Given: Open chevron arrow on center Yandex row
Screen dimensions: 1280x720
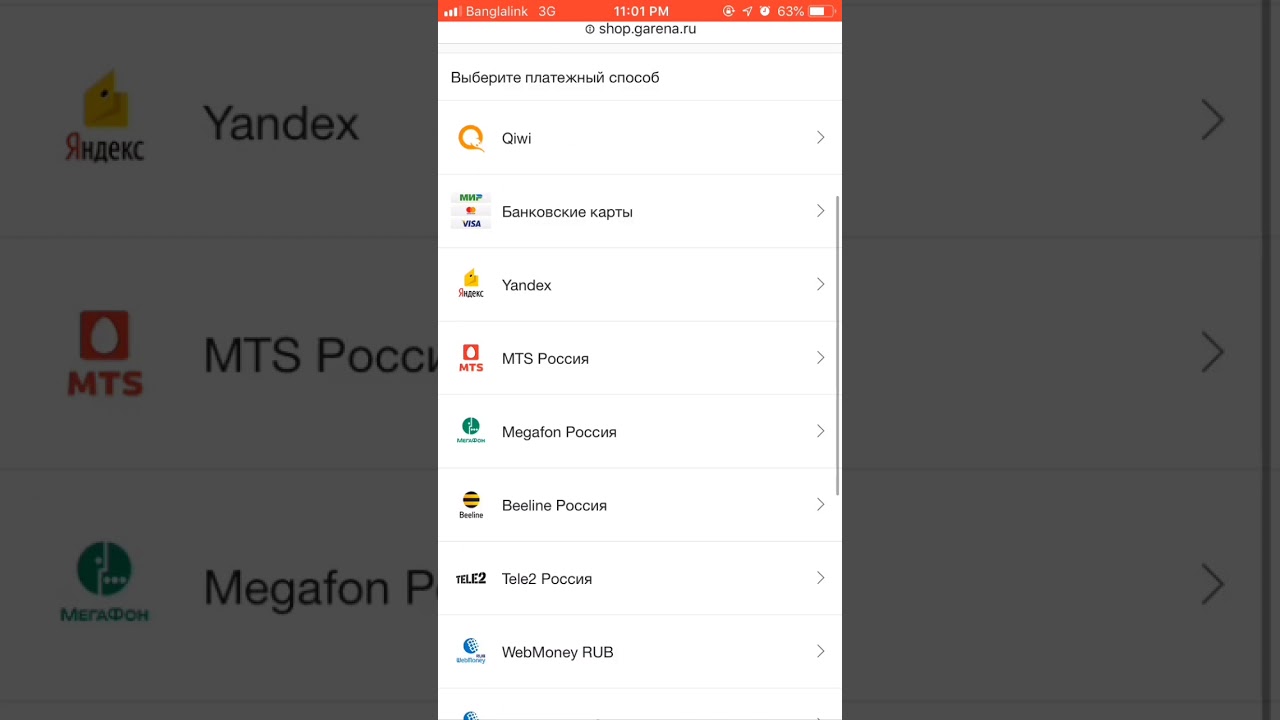Looking at the screenshot, I should point(820,285).
